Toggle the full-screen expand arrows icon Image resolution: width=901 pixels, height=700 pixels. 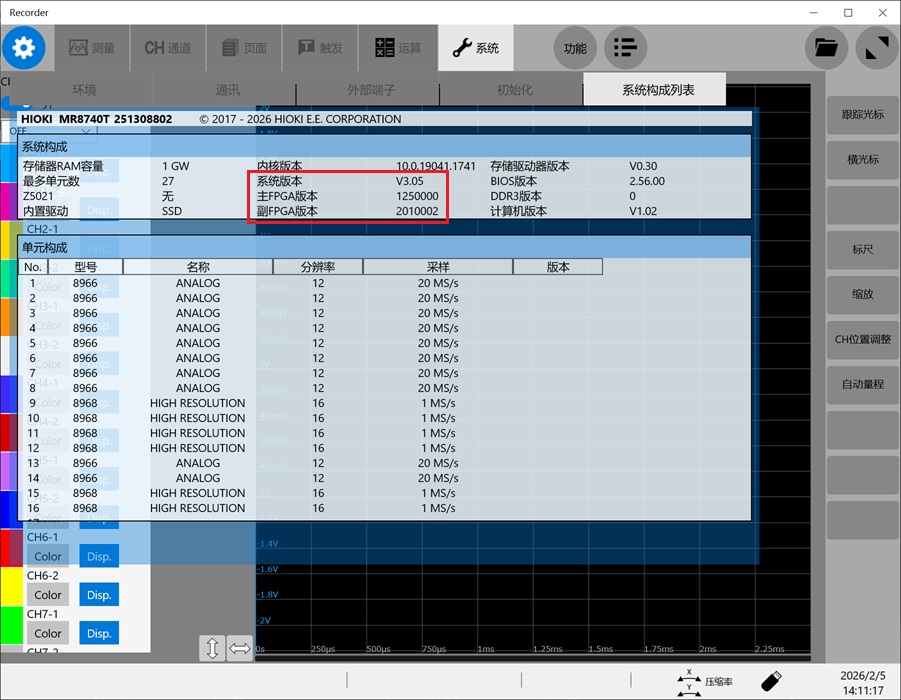click(x=877, y=48)
